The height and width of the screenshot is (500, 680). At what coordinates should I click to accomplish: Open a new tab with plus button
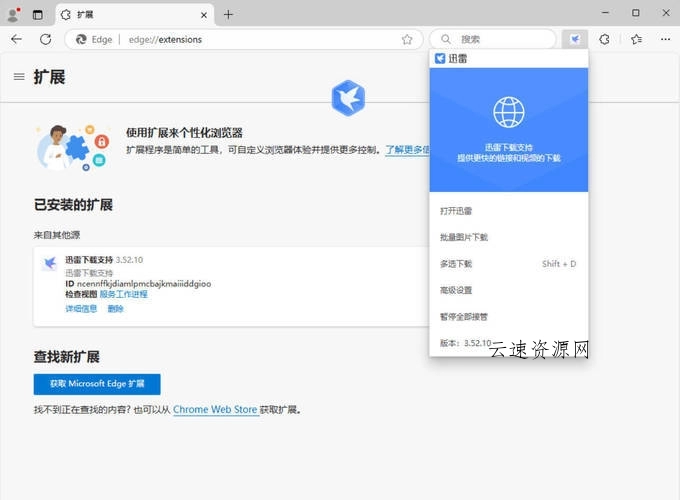click(x=228, y=15)
